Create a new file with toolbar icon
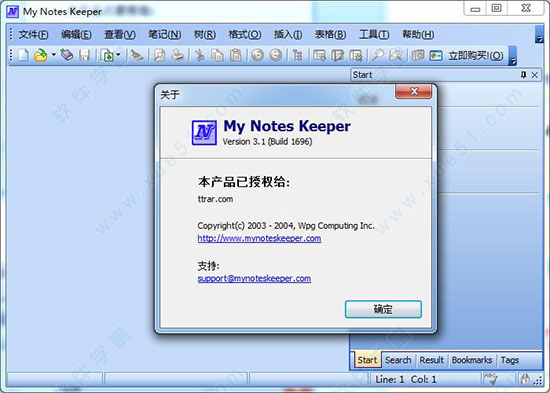 point(24,55)
